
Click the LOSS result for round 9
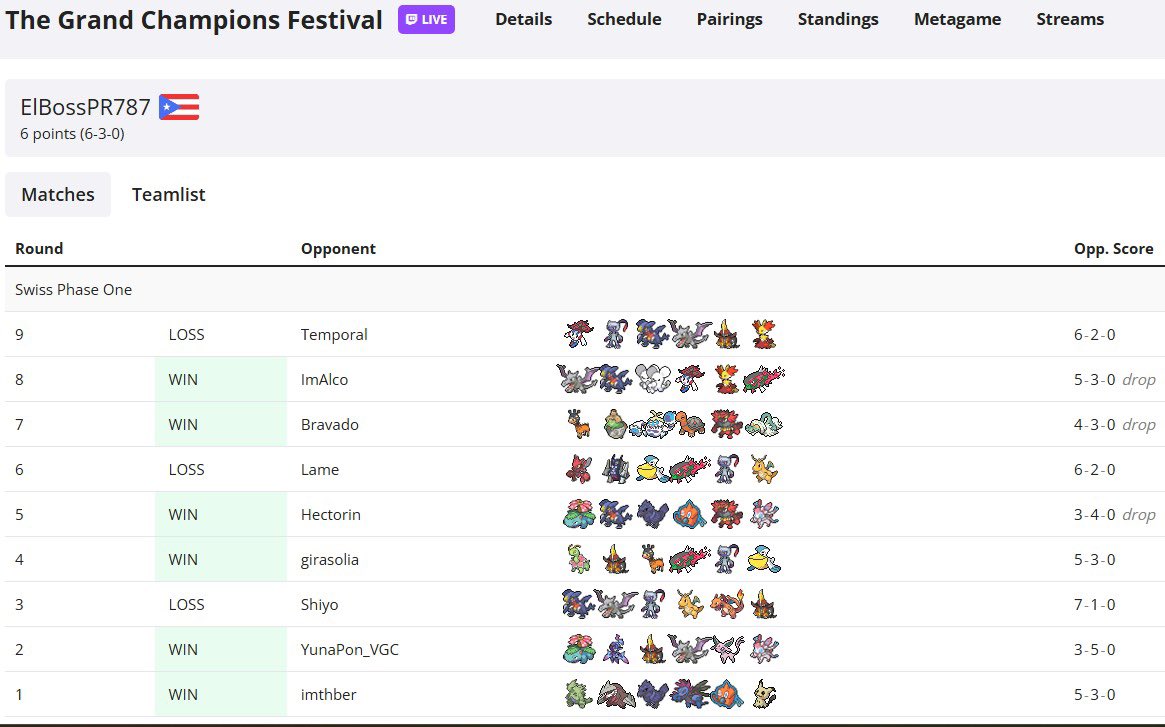click(x=186, y=335)
